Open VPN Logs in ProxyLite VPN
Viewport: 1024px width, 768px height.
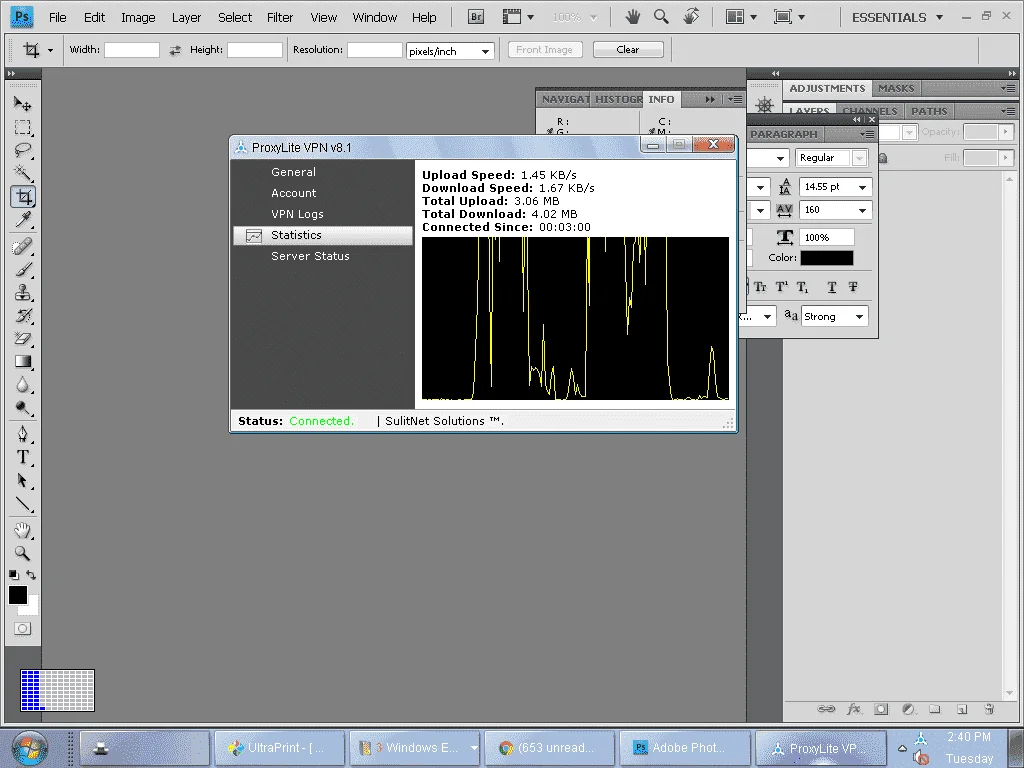point(297,214)
